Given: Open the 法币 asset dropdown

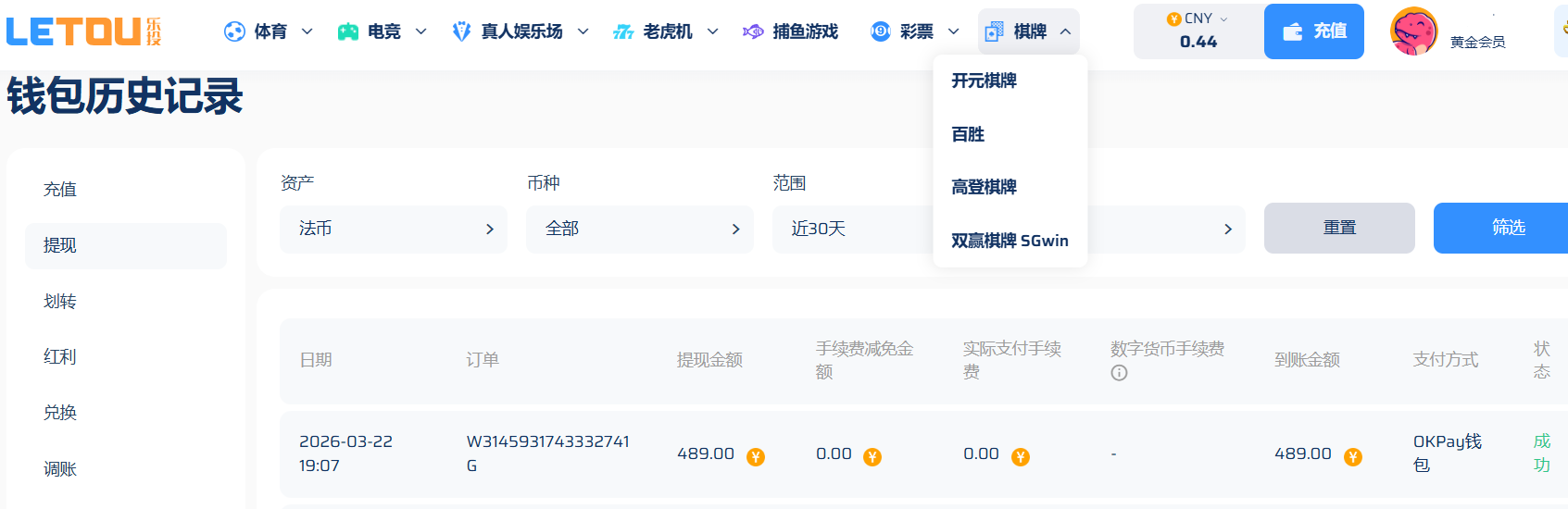Looking at the screenshot, I should point(393,229).
